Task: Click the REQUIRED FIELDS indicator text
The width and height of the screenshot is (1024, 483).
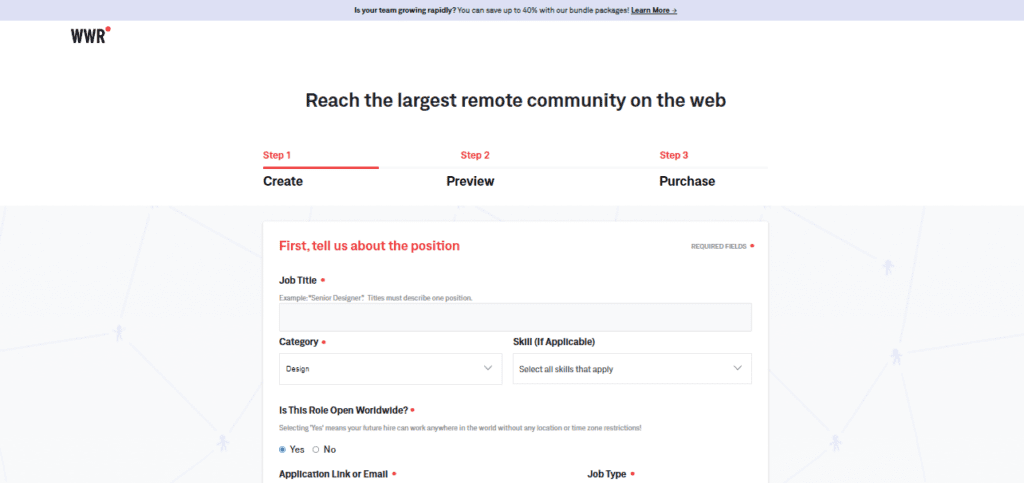Action: click(x=718, y=247)
